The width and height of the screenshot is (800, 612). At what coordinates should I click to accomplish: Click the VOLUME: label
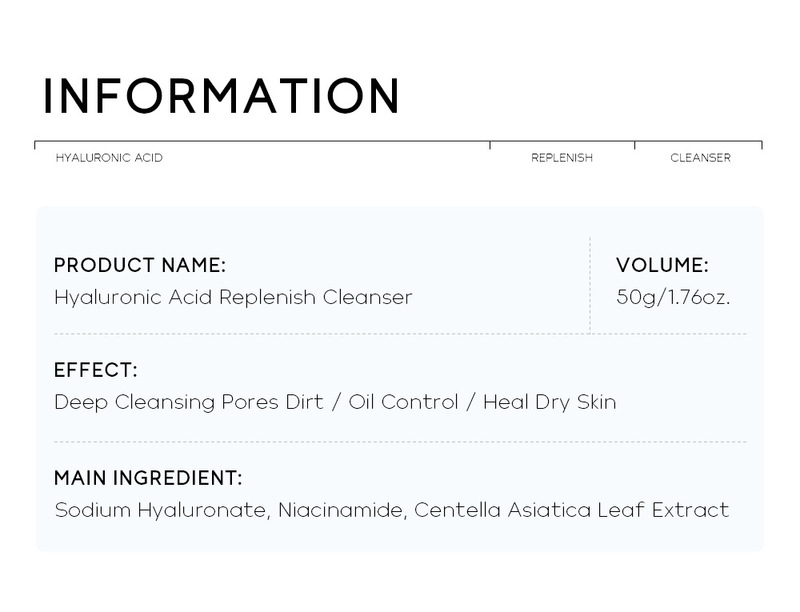tap(662, 265)
